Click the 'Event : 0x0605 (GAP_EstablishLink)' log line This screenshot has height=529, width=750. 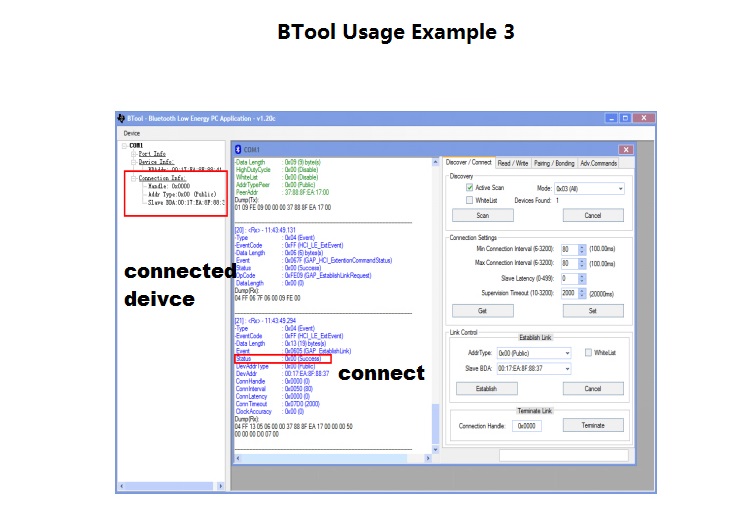pyautogui.click(x=293, y=351)
